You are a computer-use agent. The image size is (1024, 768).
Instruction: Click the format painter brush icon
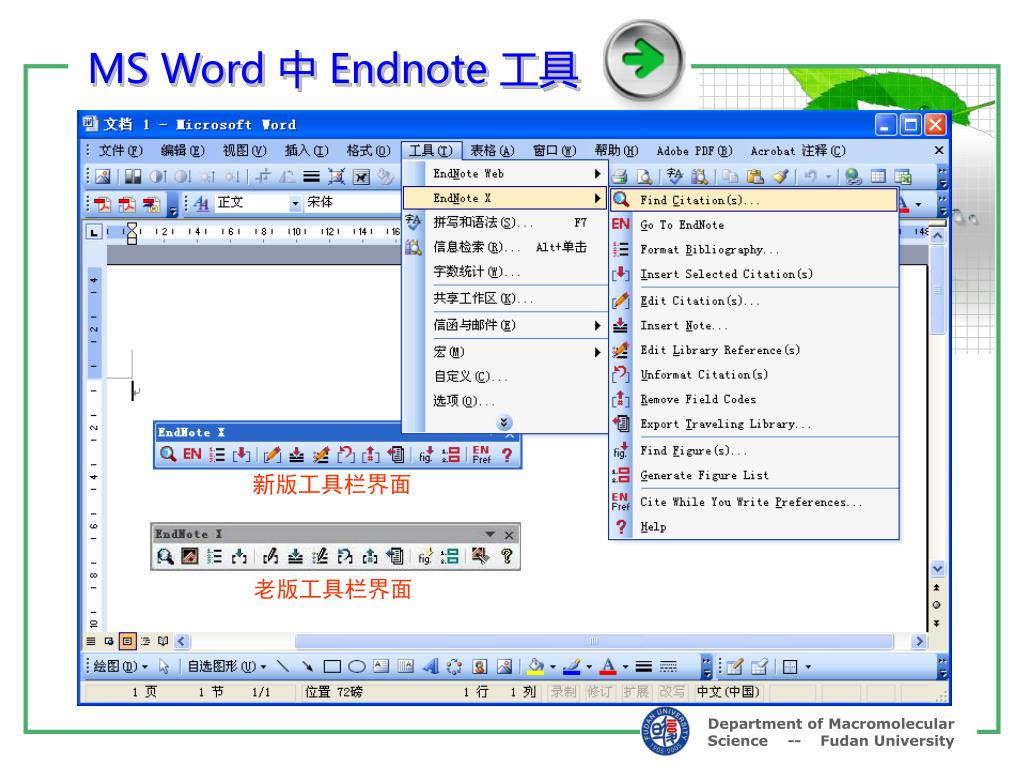coord(780,176)
